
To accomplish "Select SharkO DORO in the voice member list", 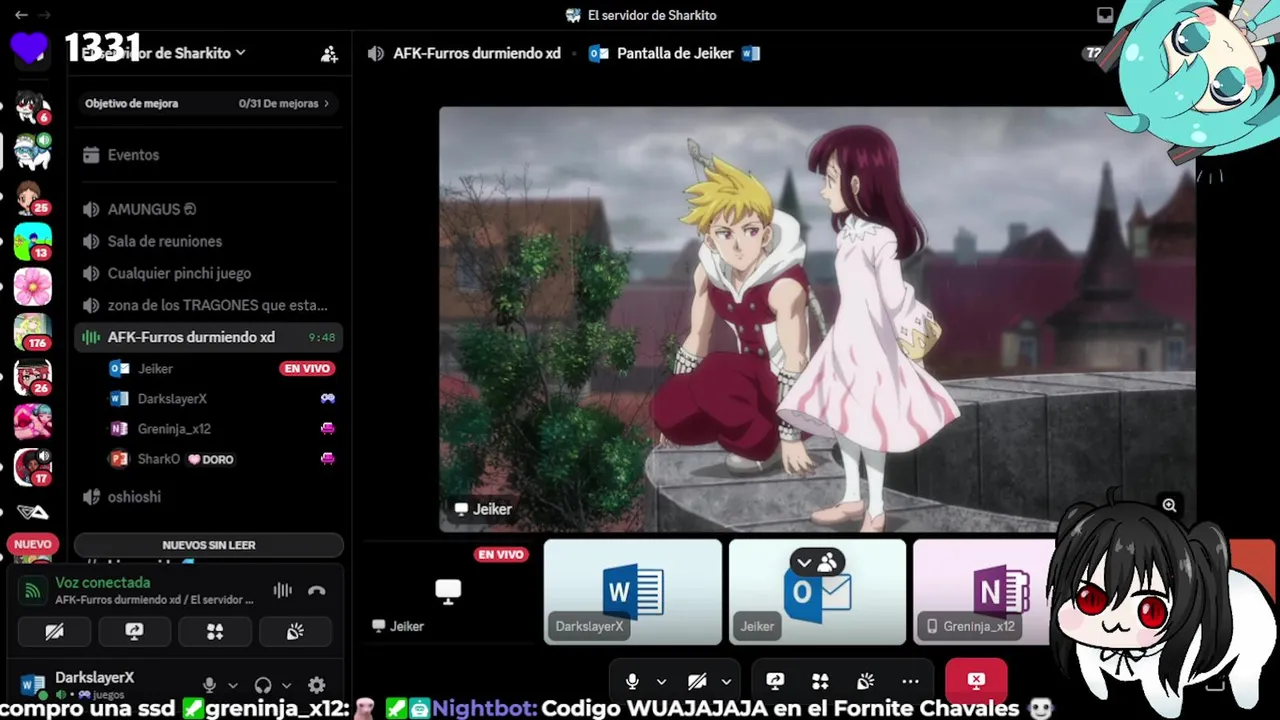I will (x=222, y=459).
